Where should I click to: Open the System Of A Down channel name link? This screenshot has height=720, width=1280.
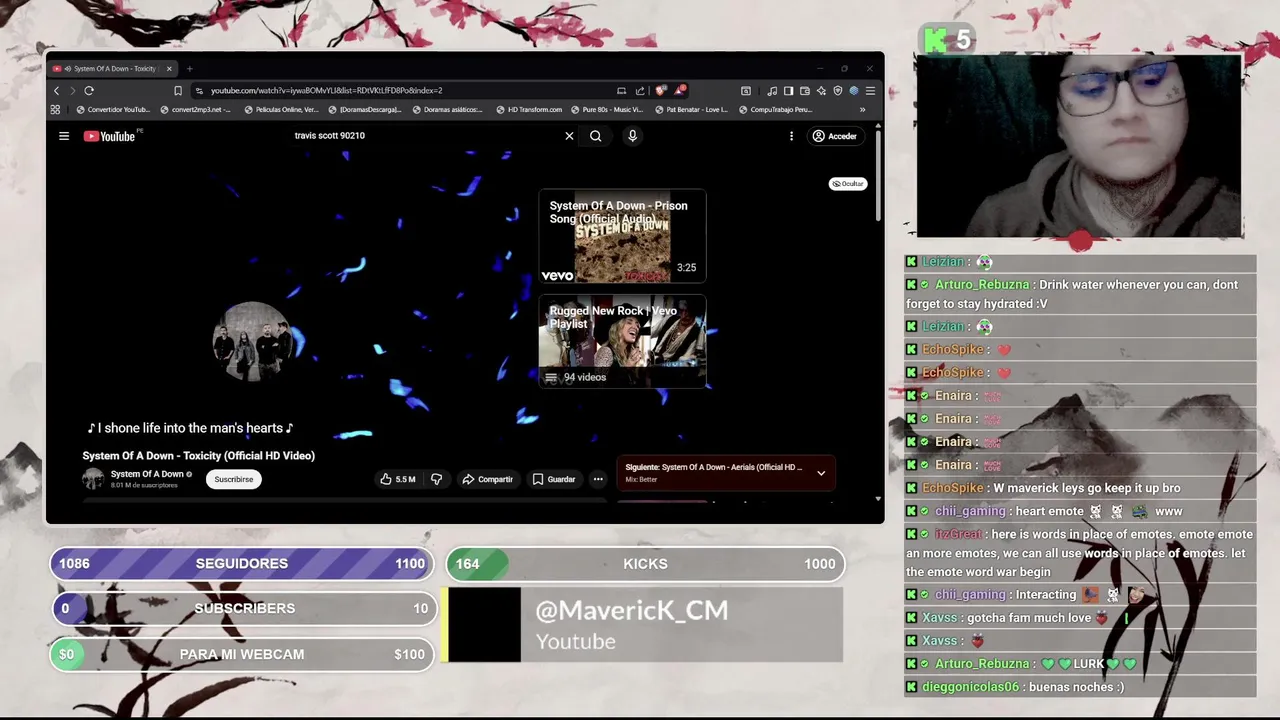pyautogui.click(x=147, y=474)
